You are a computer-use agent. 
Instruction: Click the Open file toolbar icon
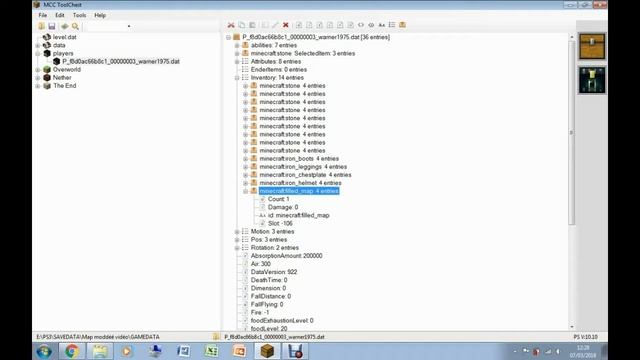coord(41,26)
